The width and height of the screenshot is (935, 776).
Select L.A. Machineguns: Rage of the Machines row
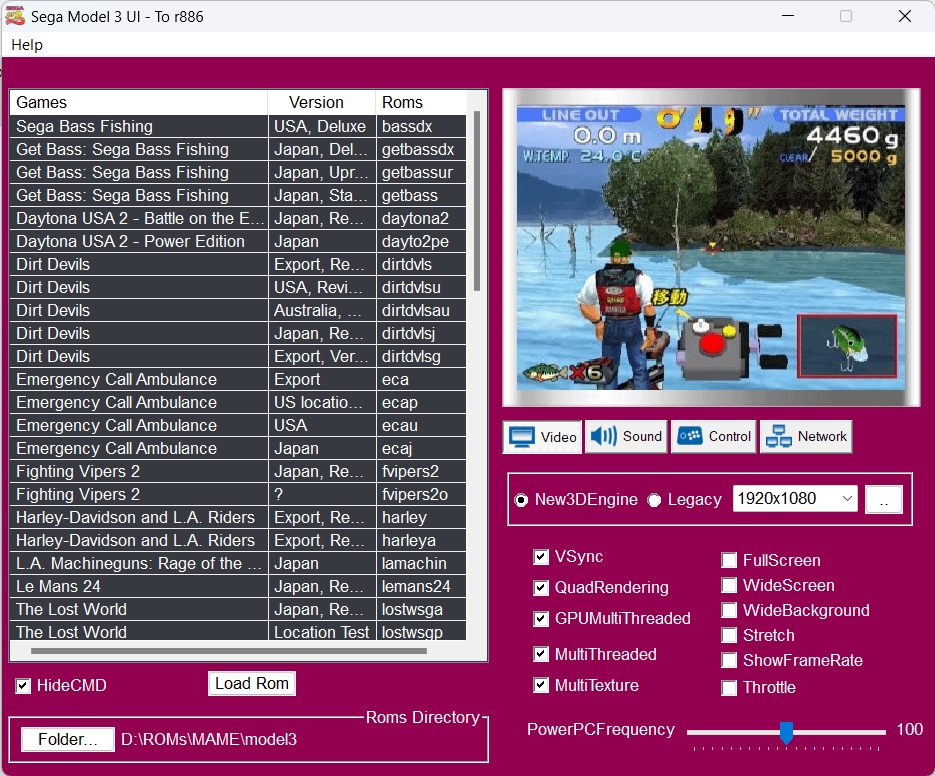(x=238, y=564)
